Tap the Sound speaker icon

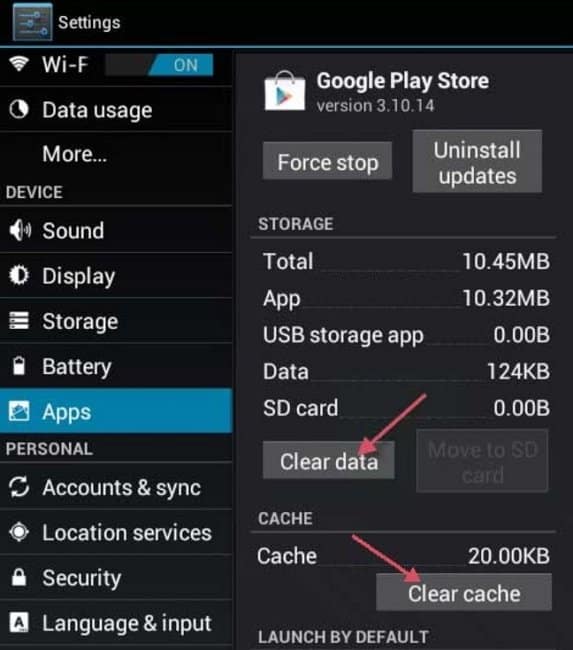point(20,230)
